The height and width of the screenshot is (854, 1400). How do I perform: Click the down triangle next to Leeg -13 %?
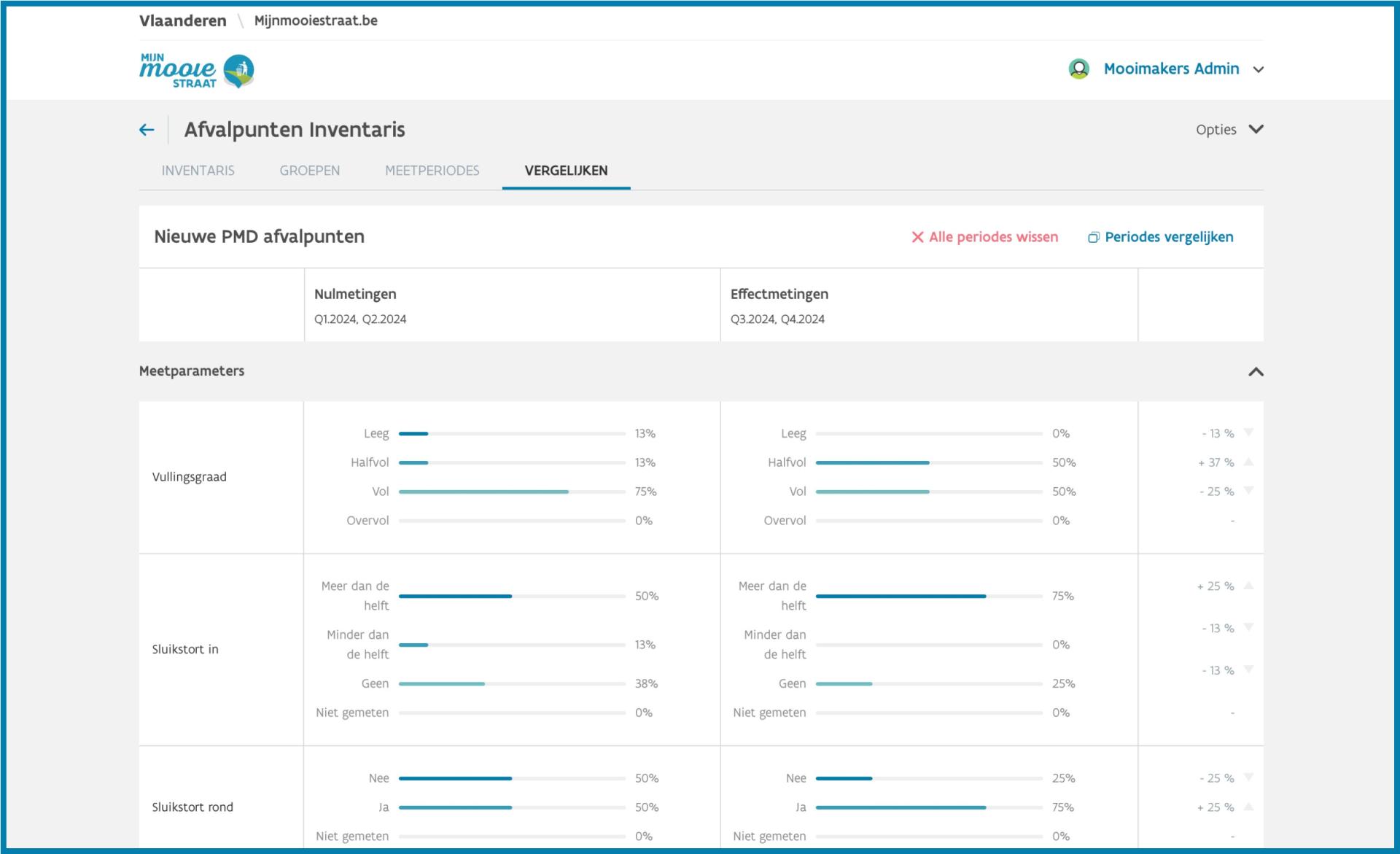(1248, 432)
